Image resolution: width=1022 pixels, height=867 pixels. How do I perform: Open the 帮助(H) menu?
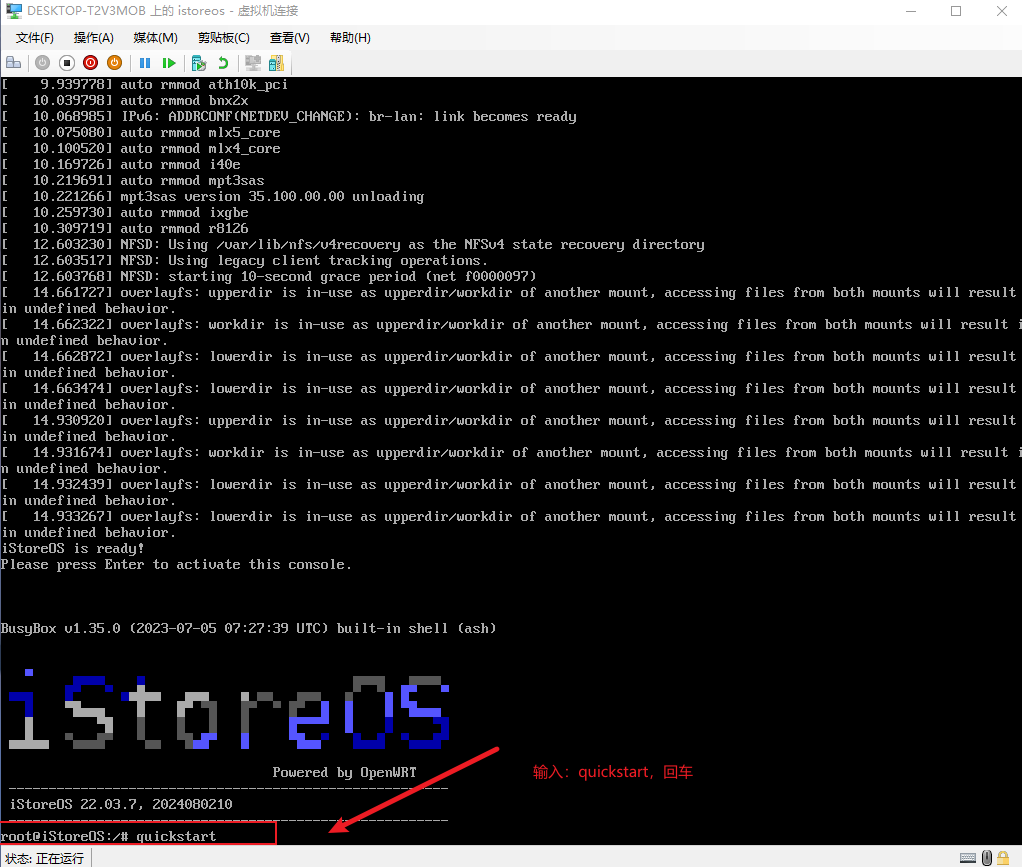tap(349, 37)
